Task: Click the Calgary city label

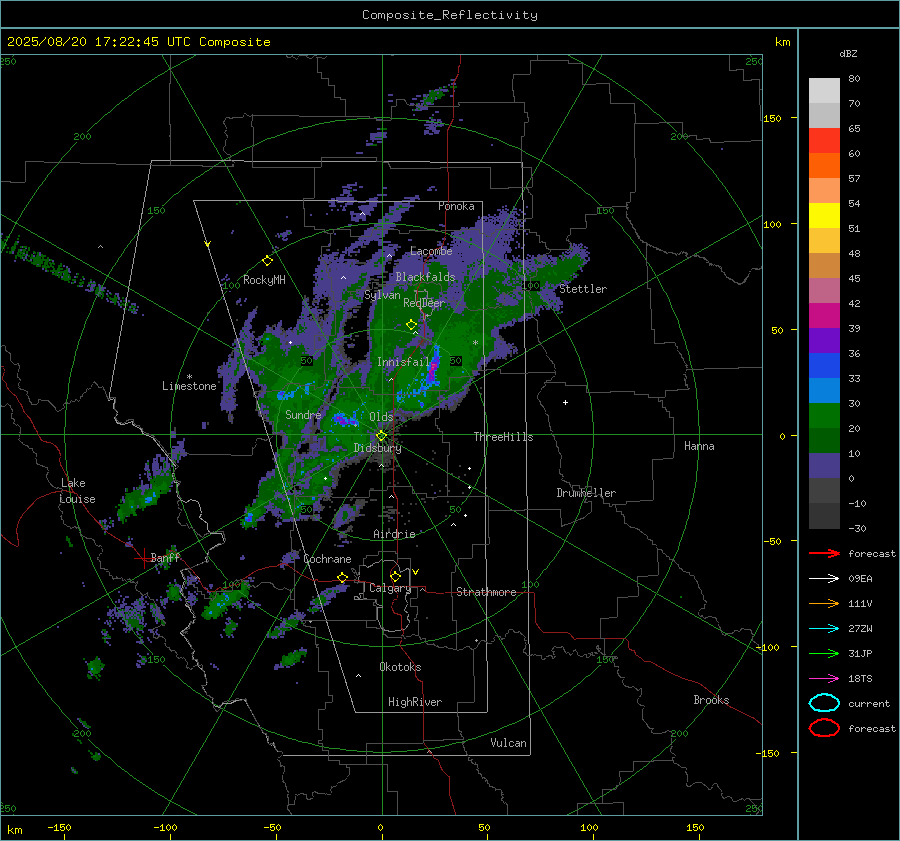Action: click(x=390, y=588)
